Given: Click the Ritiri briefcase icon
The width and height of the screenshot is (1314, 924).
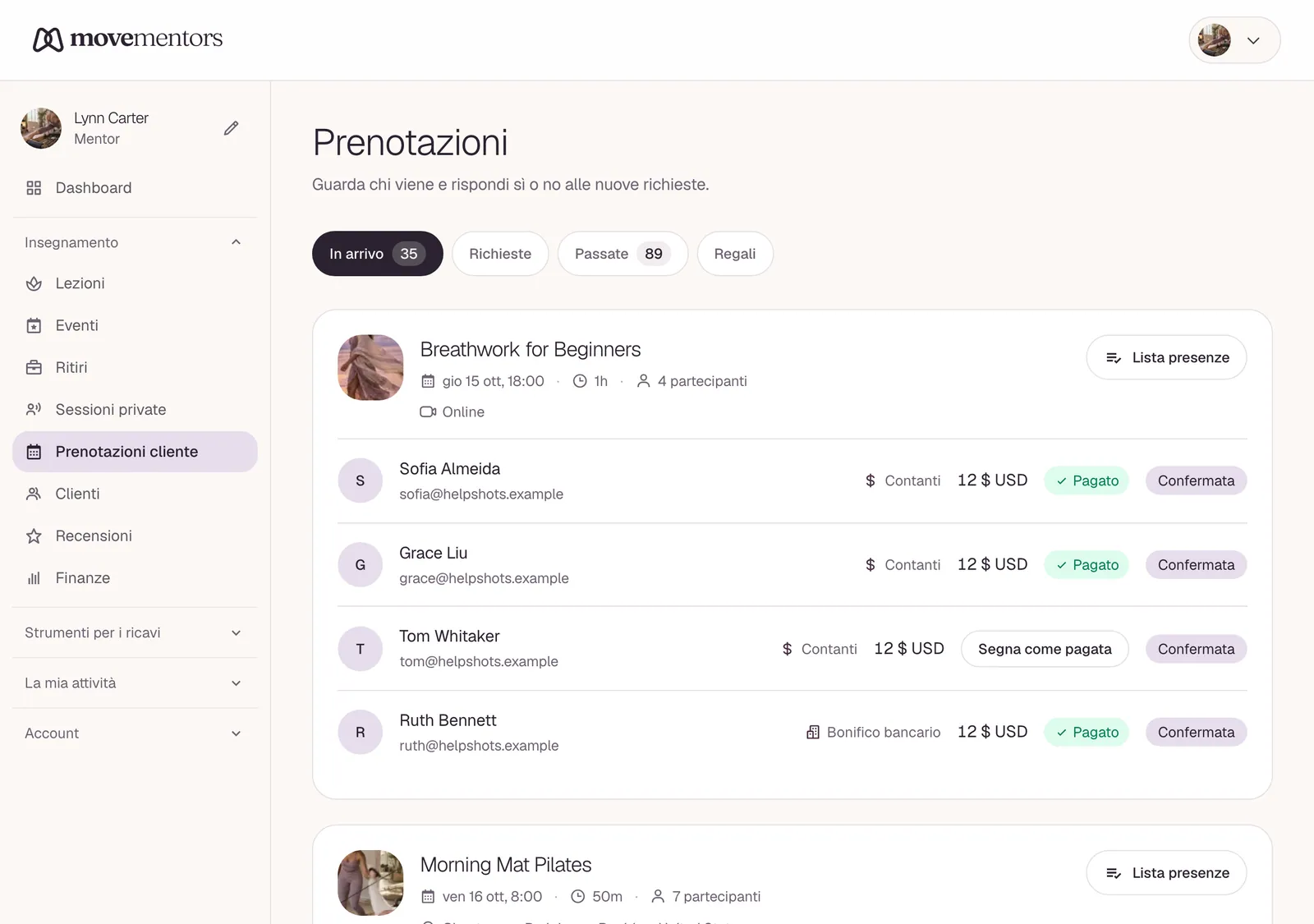Looking at the screenshot, I should click(34, 368).
